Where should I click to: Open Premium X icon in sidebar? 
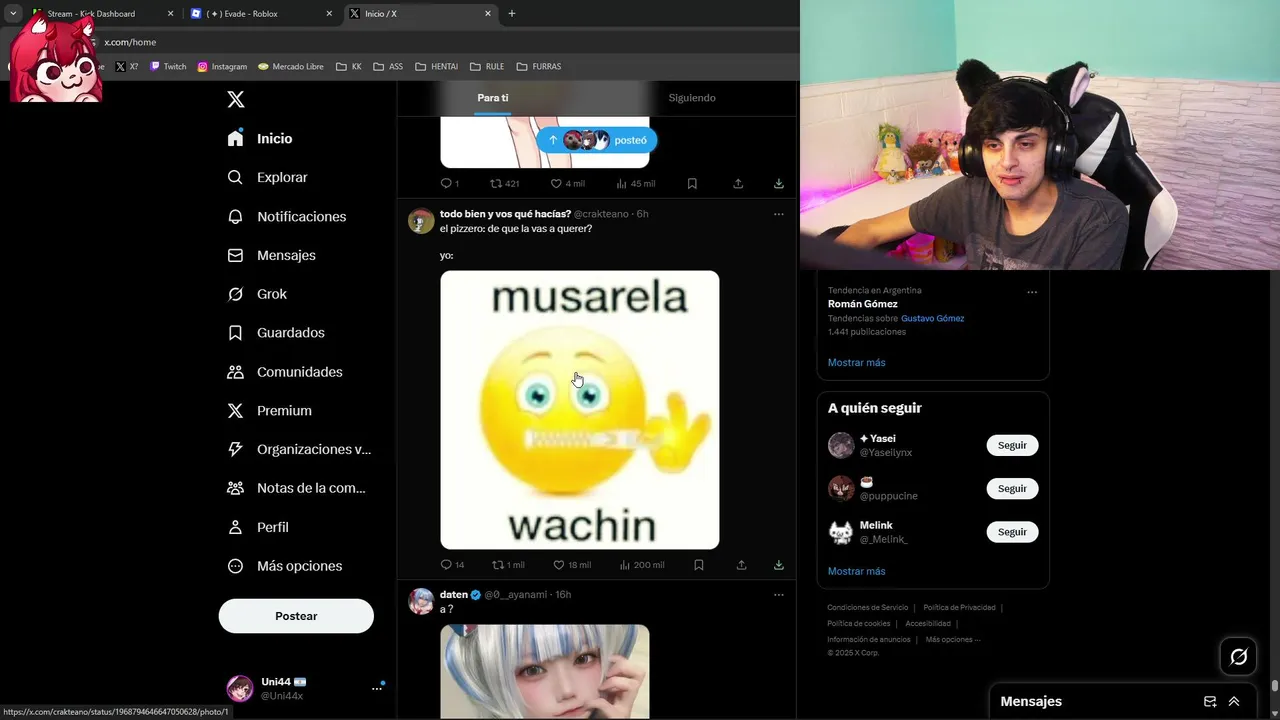235,410
